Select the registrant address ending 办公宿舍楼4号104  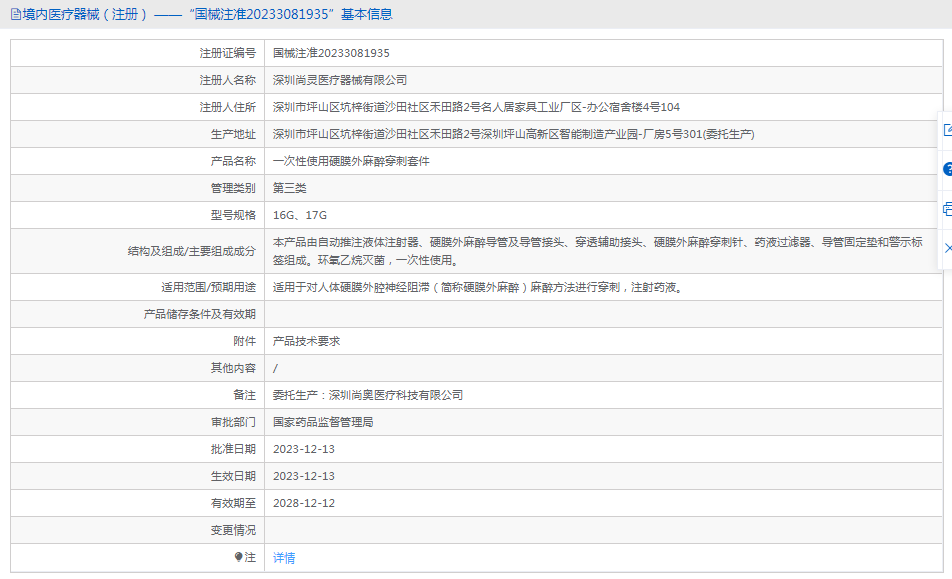coord(477,107)
